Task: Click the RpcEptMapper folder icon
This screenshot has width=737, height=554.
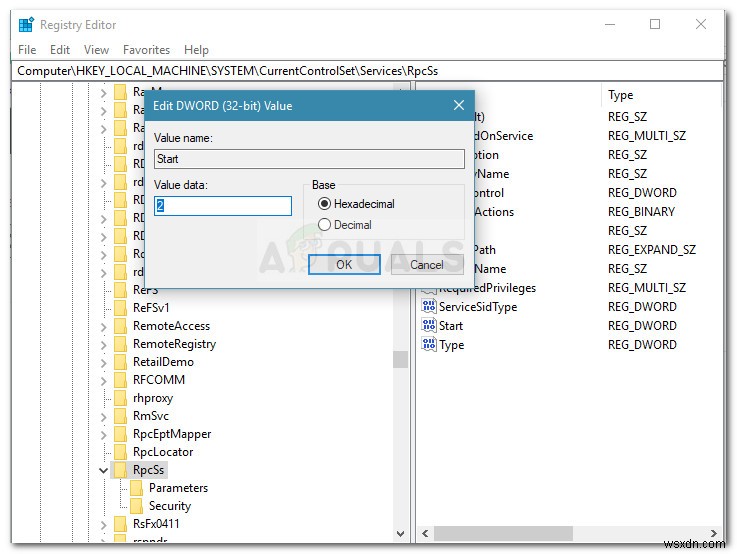Action: coord(121,434)
